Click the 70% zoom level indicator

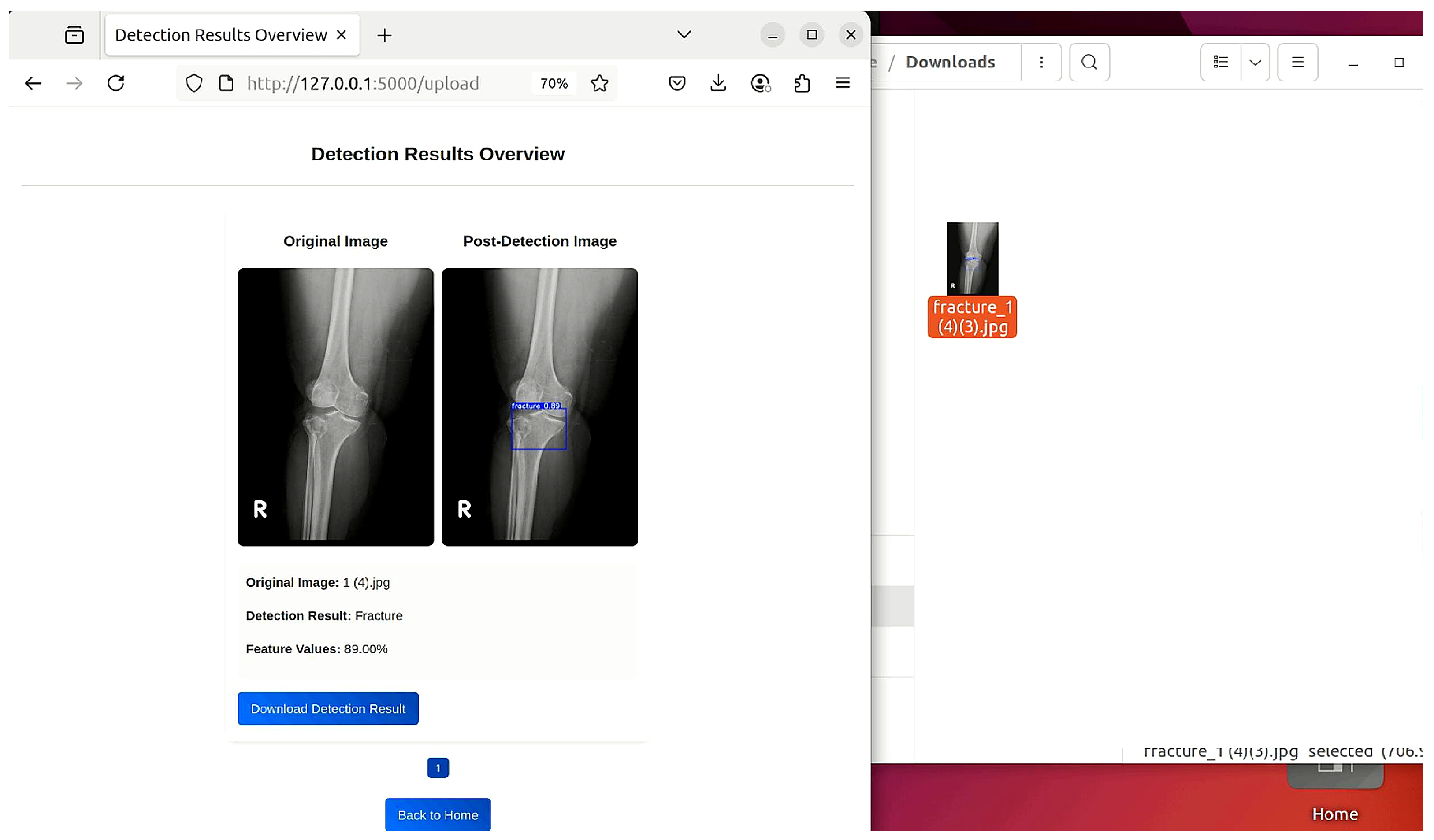click(x=554, y=84)
